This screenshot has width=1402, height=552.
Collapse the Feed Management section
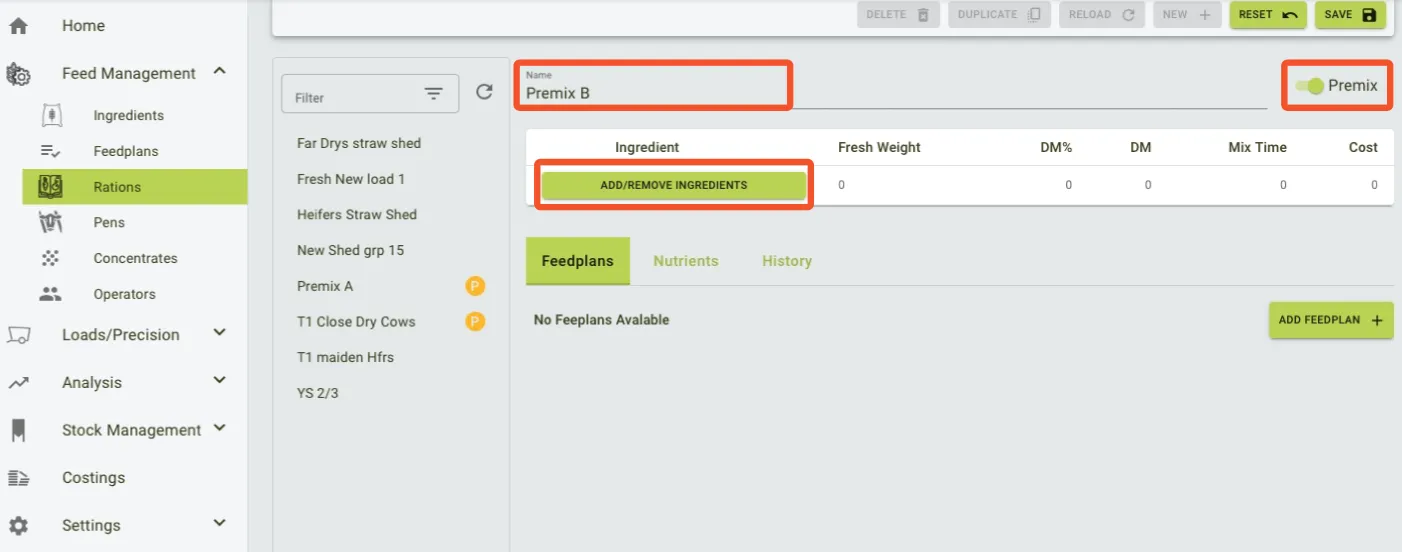point(220,71)
